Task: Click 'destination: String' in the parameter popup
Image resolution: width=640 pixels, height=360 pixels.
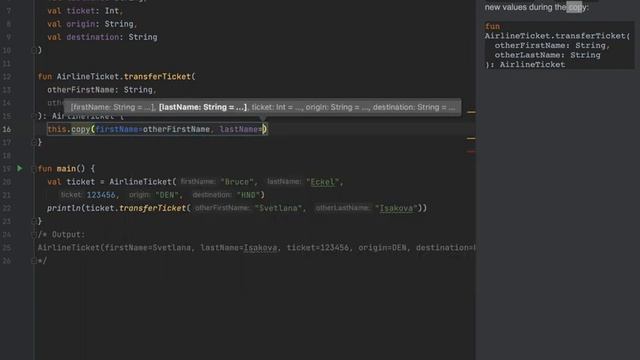Action: [413, 107]
